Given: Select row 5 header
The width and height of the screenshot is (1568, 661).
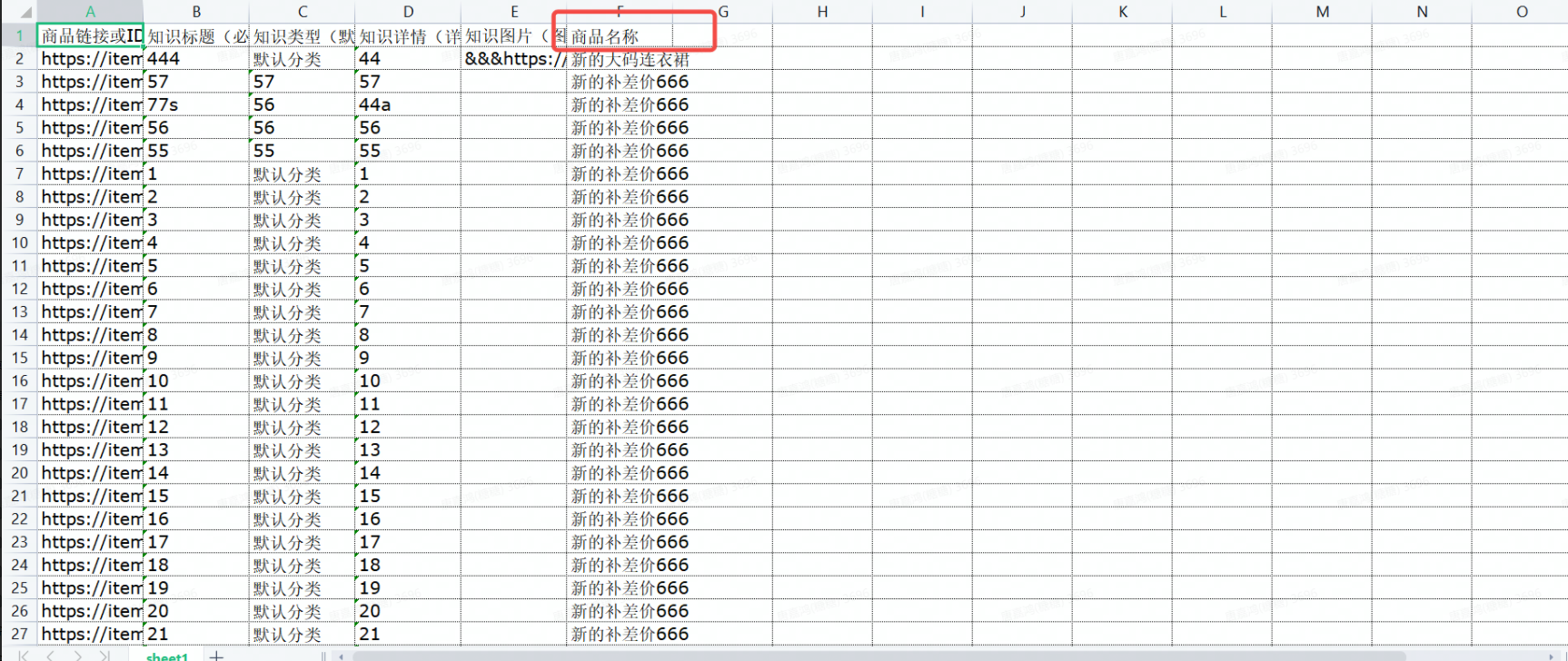Looking at the screenshot, I should point(19,127).
